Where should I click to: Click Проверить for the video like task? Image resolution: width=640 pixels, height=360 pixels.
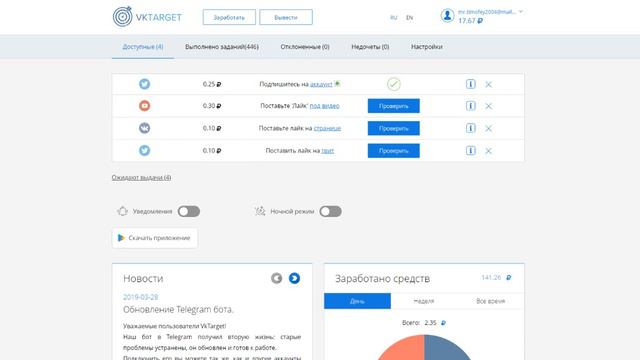point(393,106)
